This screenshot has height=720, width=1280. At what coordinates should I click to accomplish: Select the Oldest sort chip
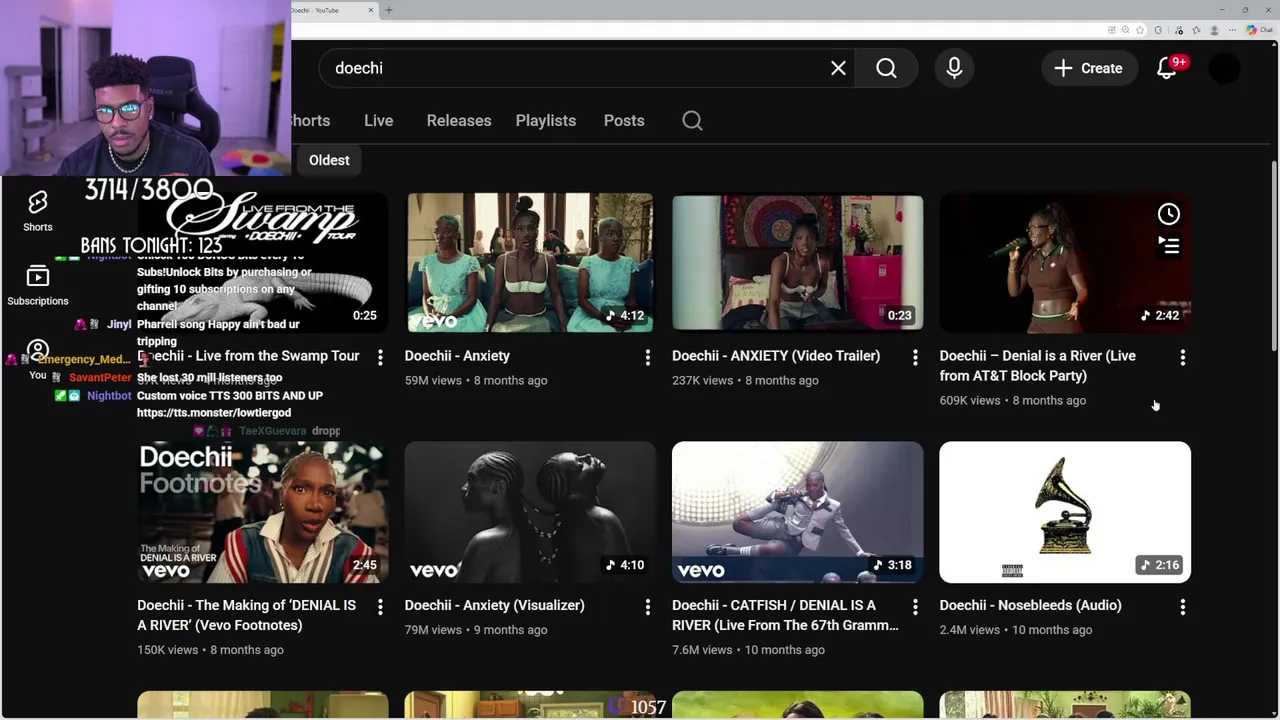tap(329, 160)
